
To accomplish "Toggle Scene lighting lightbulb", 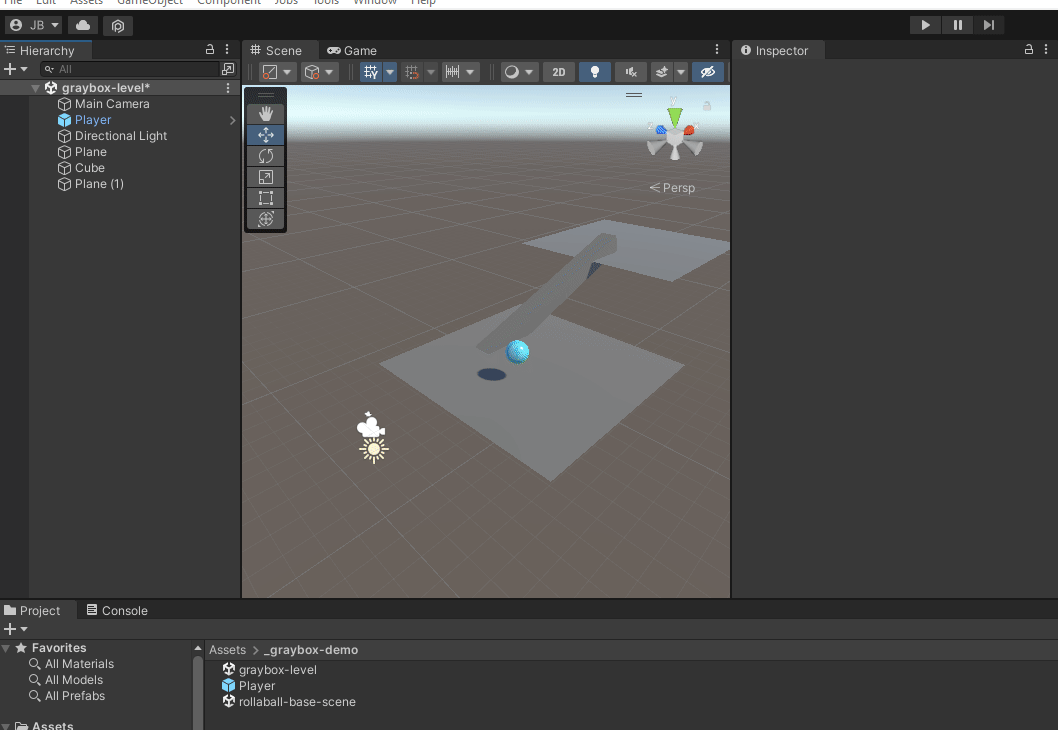I will tap(595, 72).
